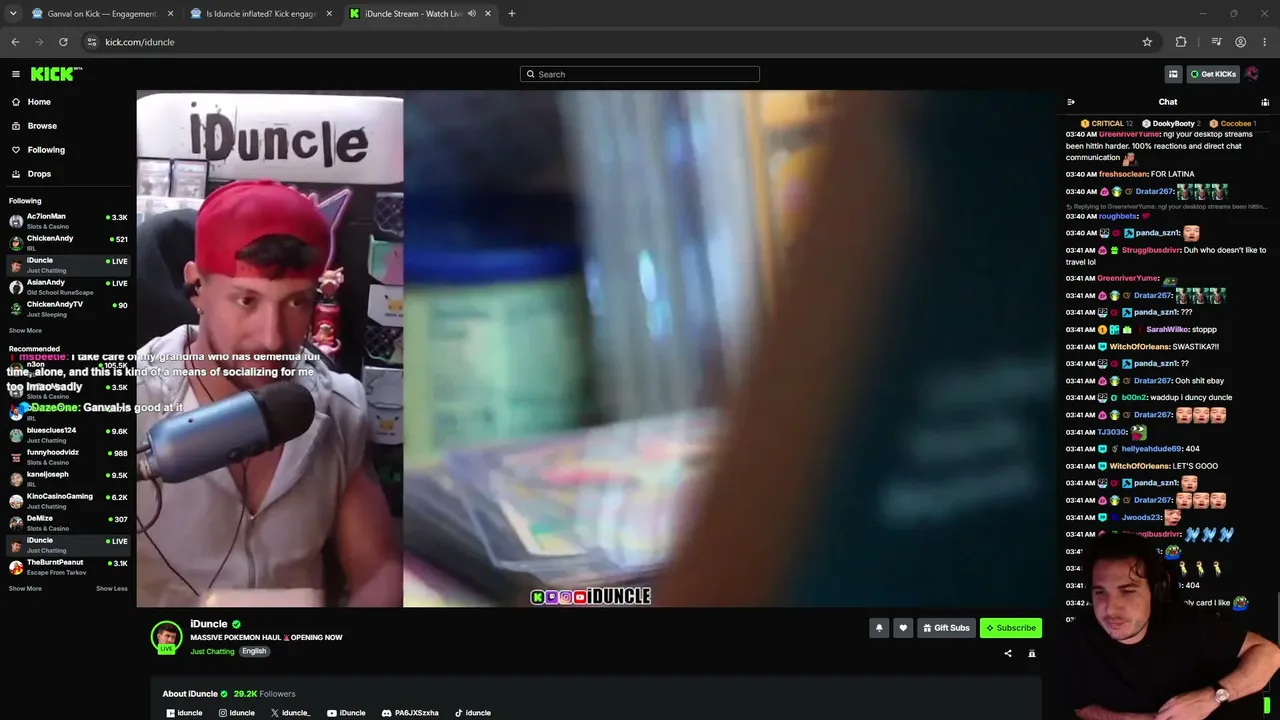The image size is (1280, 720).
Task: Open ChickenAndyTV channel in Following list
Action: (x=68, y=309)
